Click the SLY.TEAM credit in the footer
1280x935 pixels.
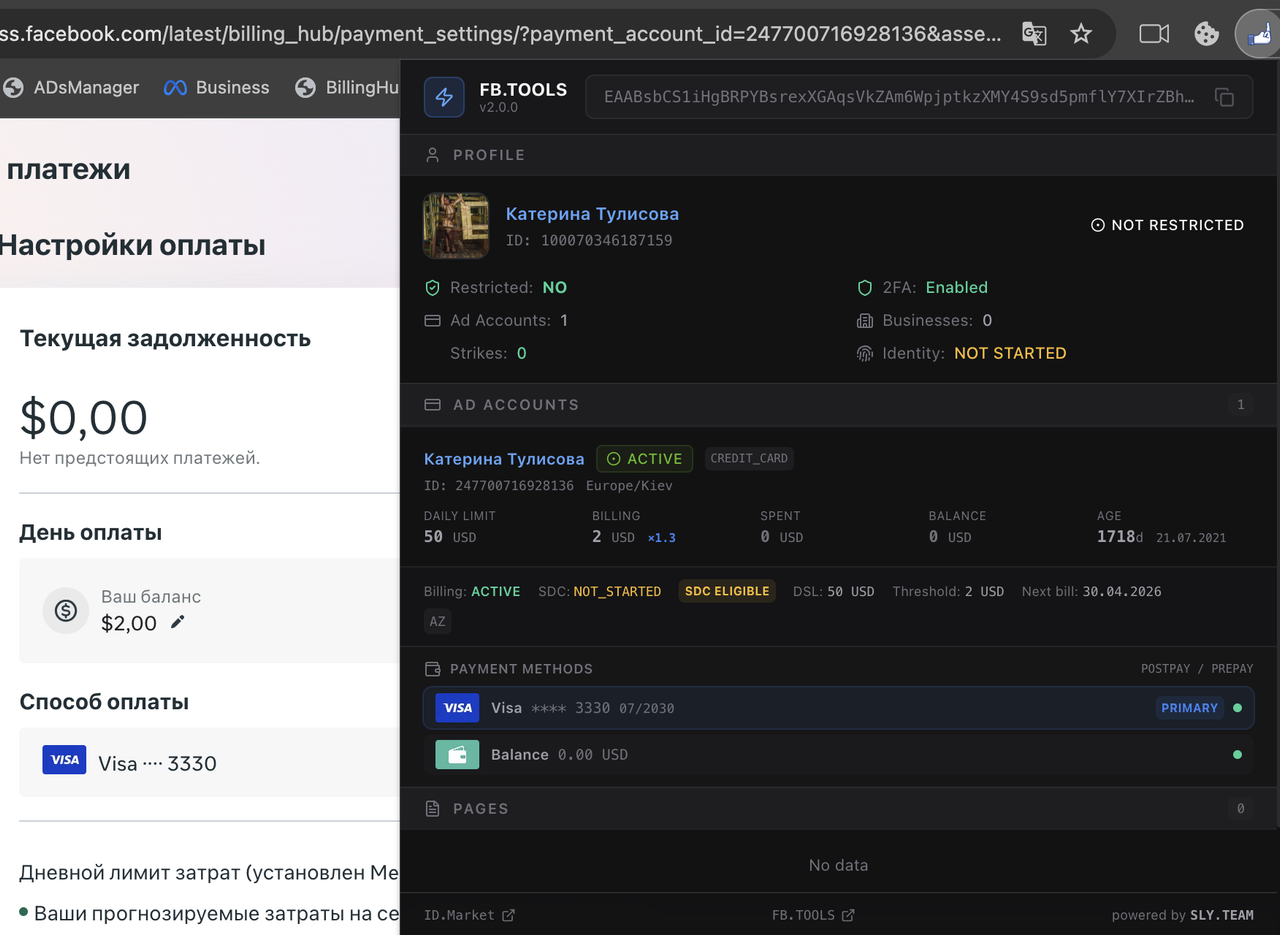(1221, 915)
